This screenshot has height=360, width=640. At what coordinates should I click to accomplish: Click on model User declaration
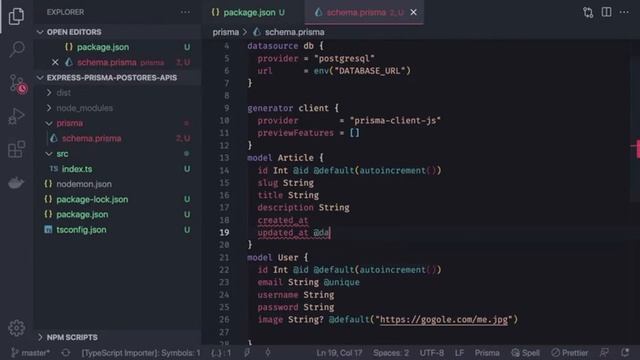coord(278,258)
